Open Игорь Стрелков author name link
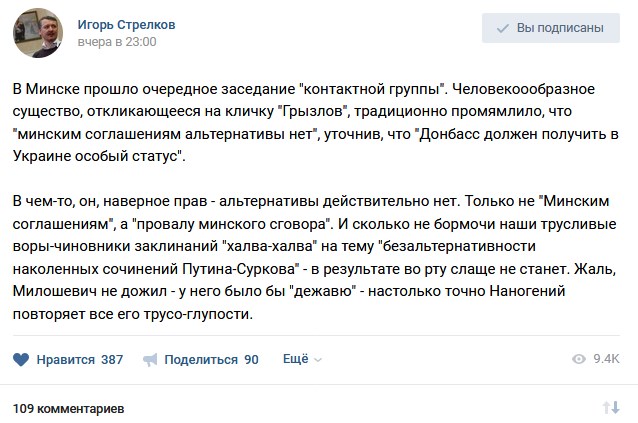Image resolution: width=638 pixels, height=423 pixels. coord(127,25)
